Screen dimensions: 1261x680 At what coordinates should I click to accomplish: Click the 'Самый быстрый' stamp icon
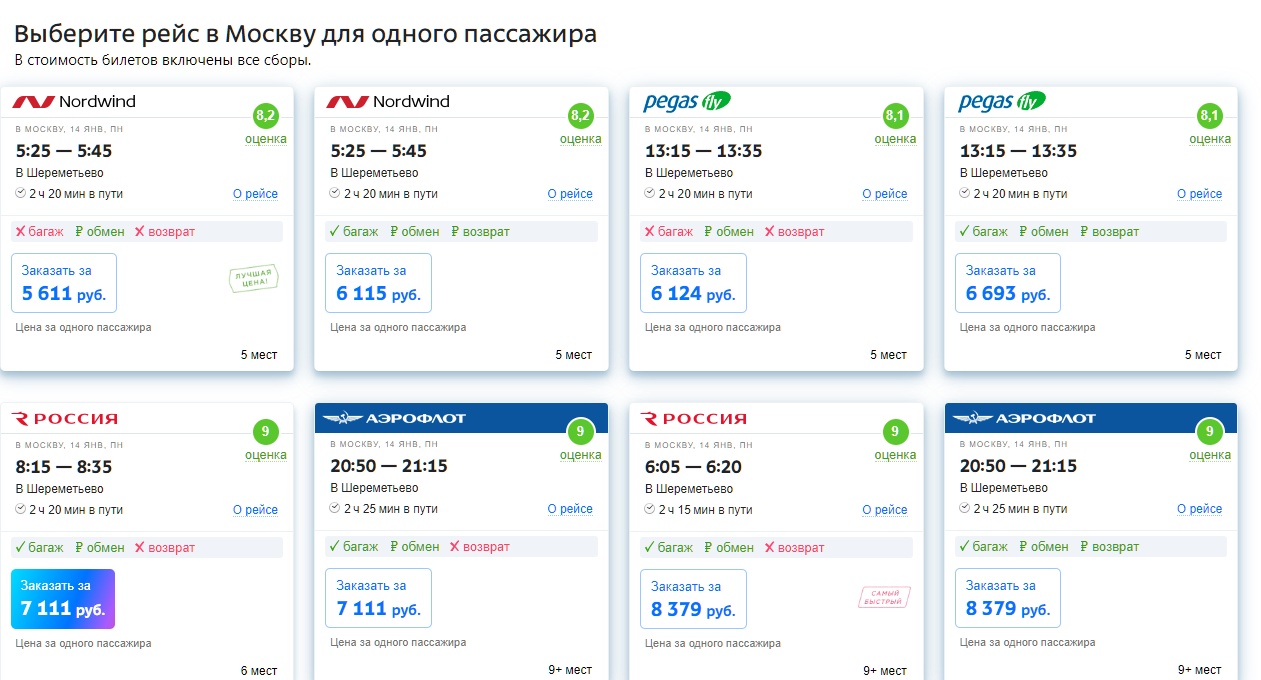pyautogui.click(x=883, y=597)
